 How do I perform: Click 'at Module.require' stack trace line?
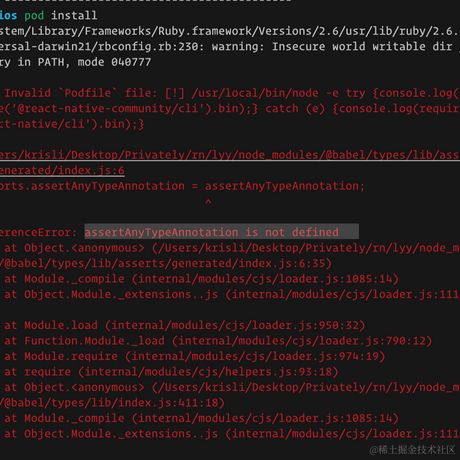(x=195, y=356)
